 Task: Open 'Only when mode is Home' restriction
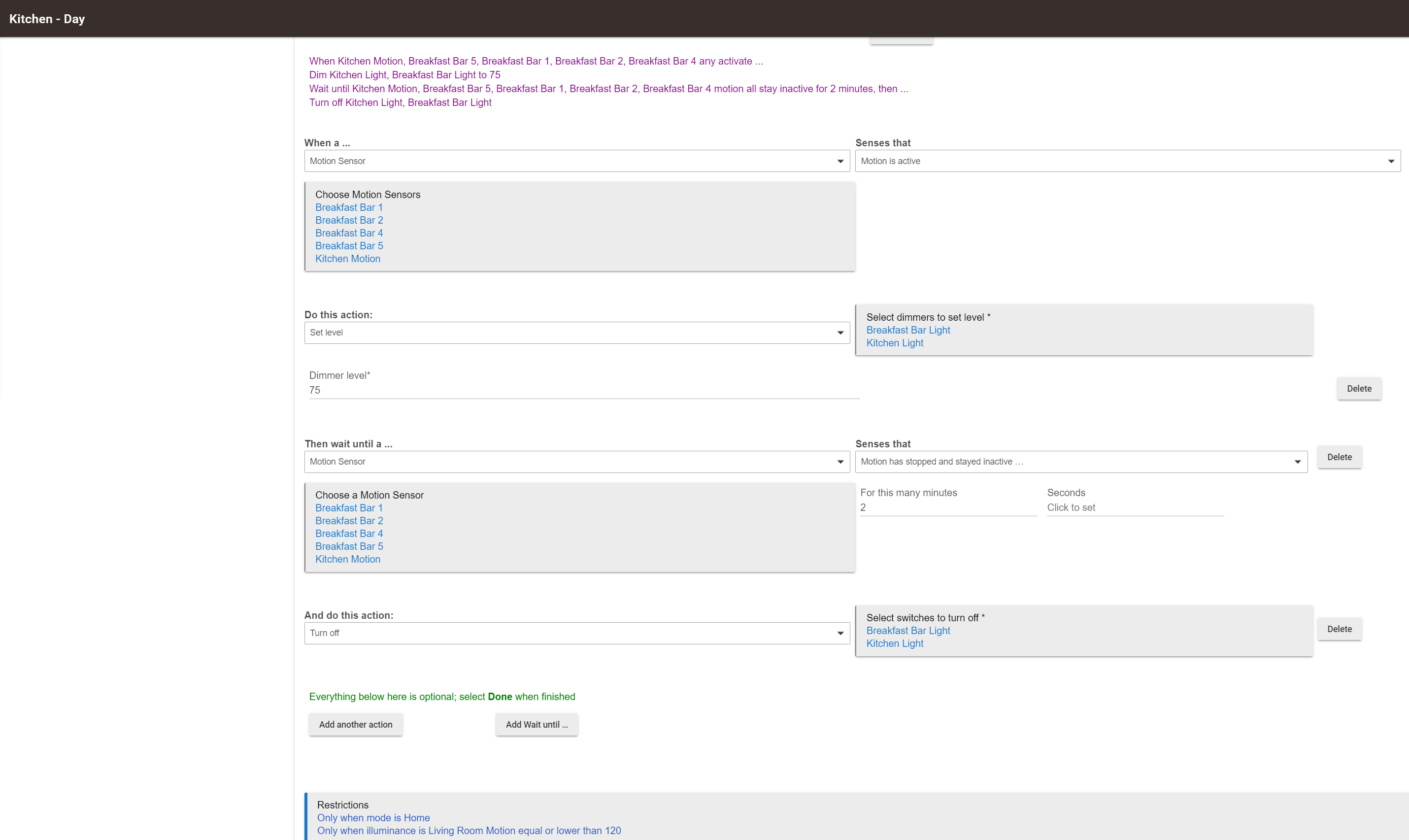373,818
